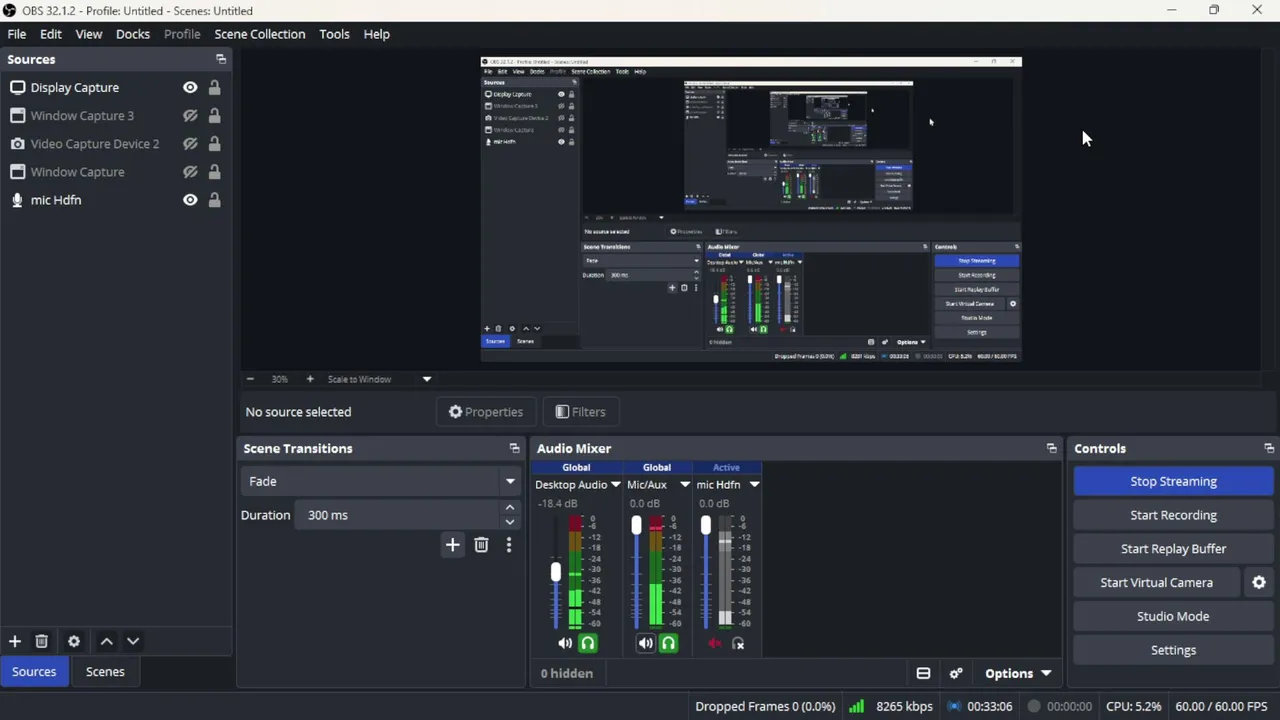Open transition properties three-dot menu
Viewport: 1280px width, 720px height.
(509, 545)
